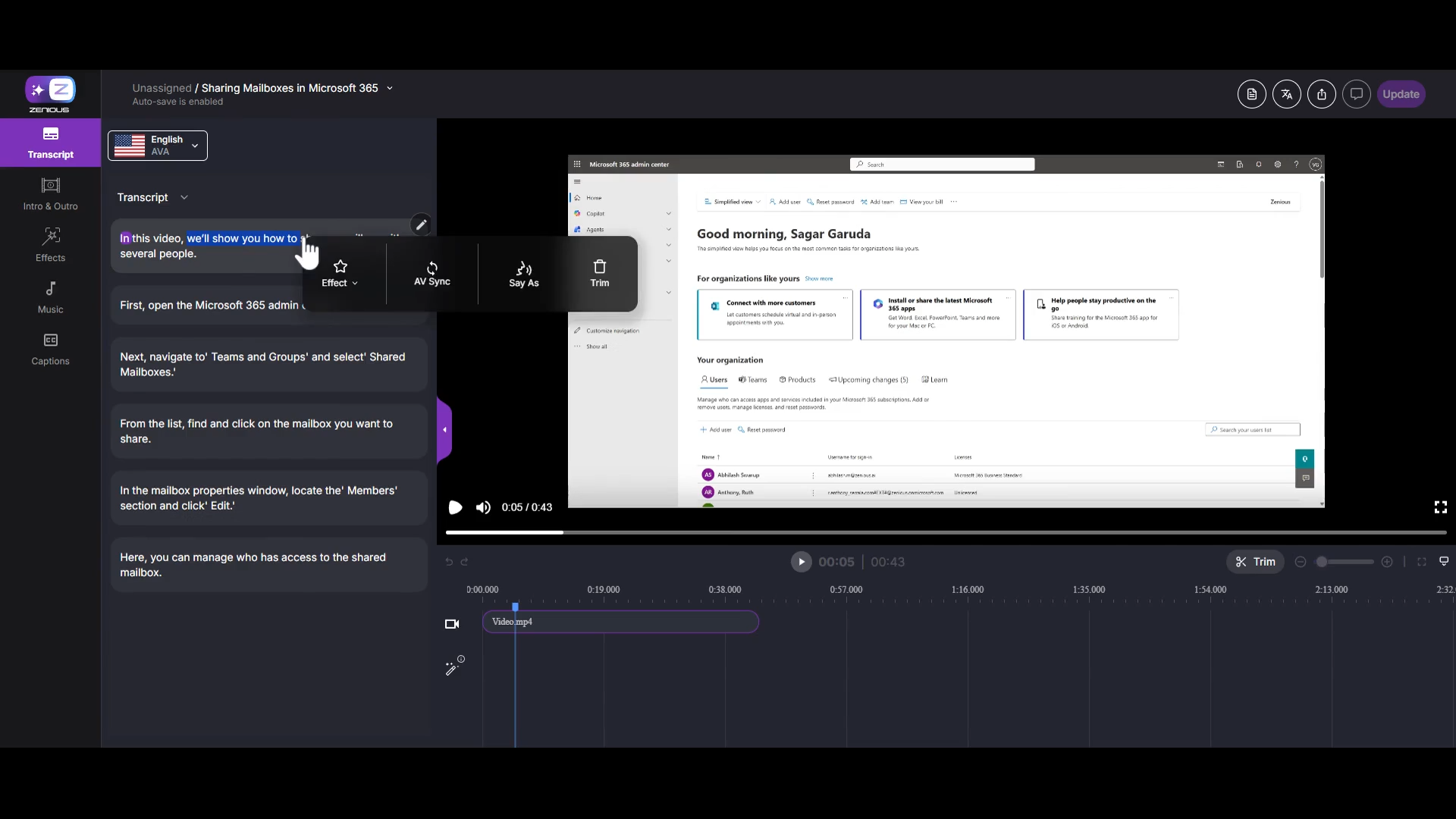Click the edit pencil on transcript block

[421, 224]
